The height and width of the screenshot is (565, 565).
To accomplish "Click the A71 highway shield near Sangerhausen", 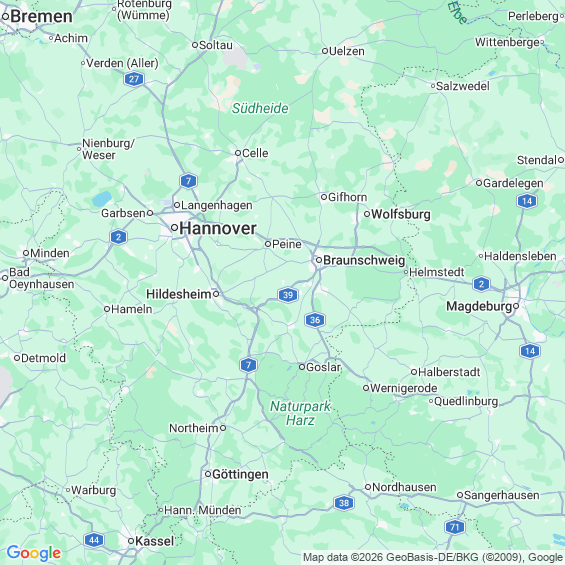I will pyautogui.click(x=455, y=528).
